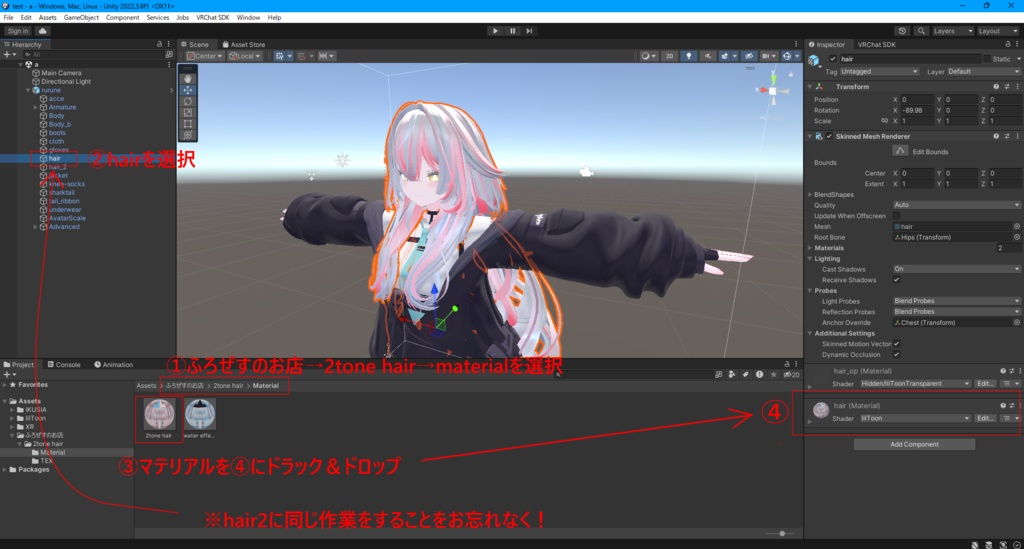
Task: Switch to VRChat SDK tab
Action: (x=876, y=44)
